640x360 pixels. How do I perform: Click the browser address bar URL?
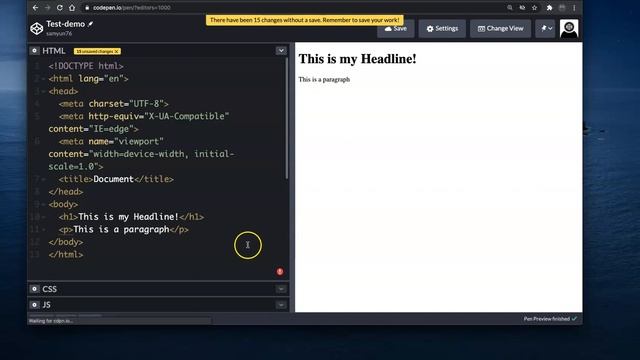(x=132, y=7)
